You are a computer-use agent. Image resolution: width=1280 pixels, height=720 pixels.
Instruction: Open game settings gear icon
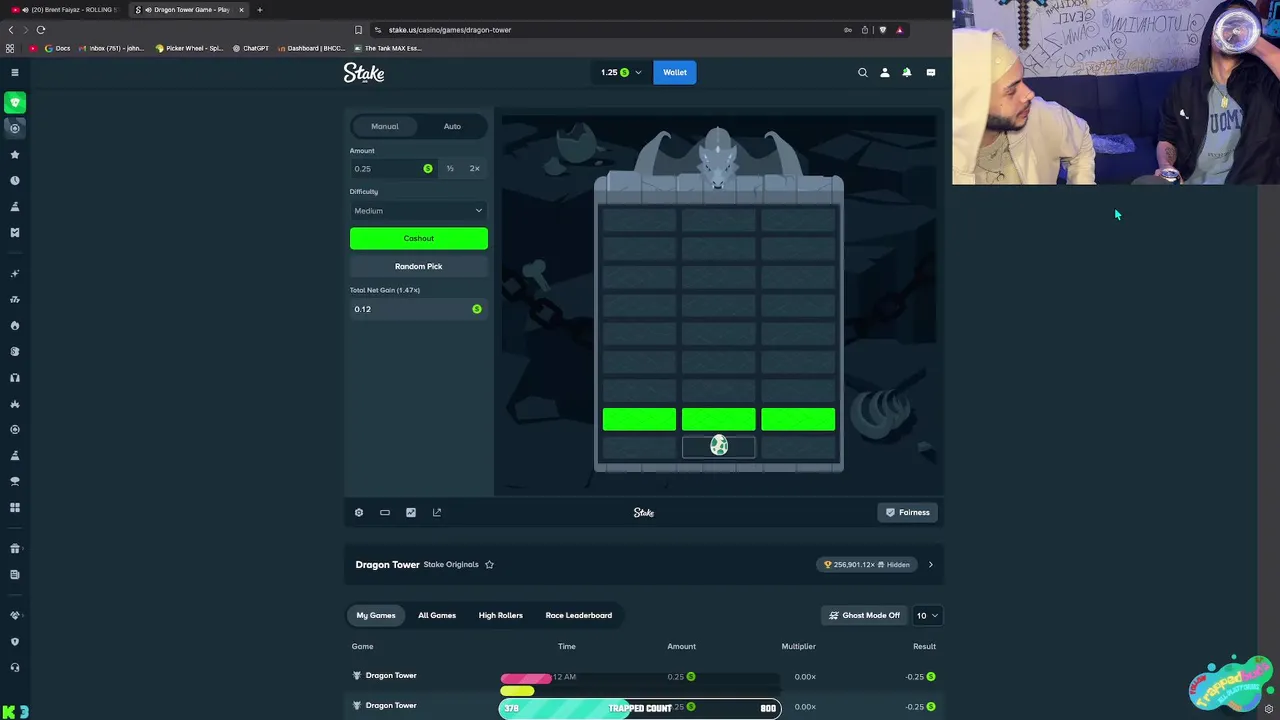pyautogui.click(x=359, y=513)
